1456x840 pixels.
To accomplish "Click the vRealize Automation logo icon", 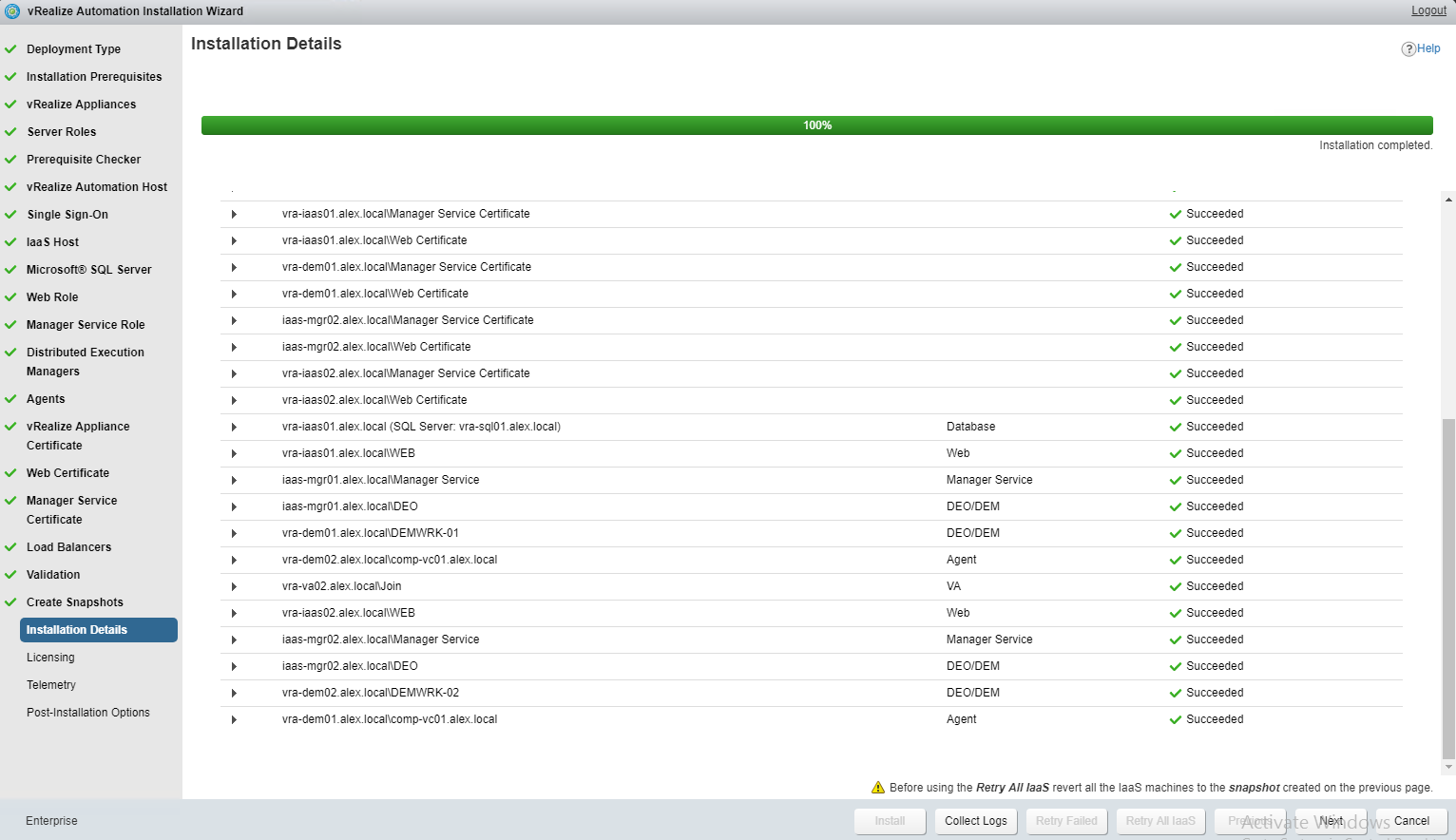I will coord(12,11).
